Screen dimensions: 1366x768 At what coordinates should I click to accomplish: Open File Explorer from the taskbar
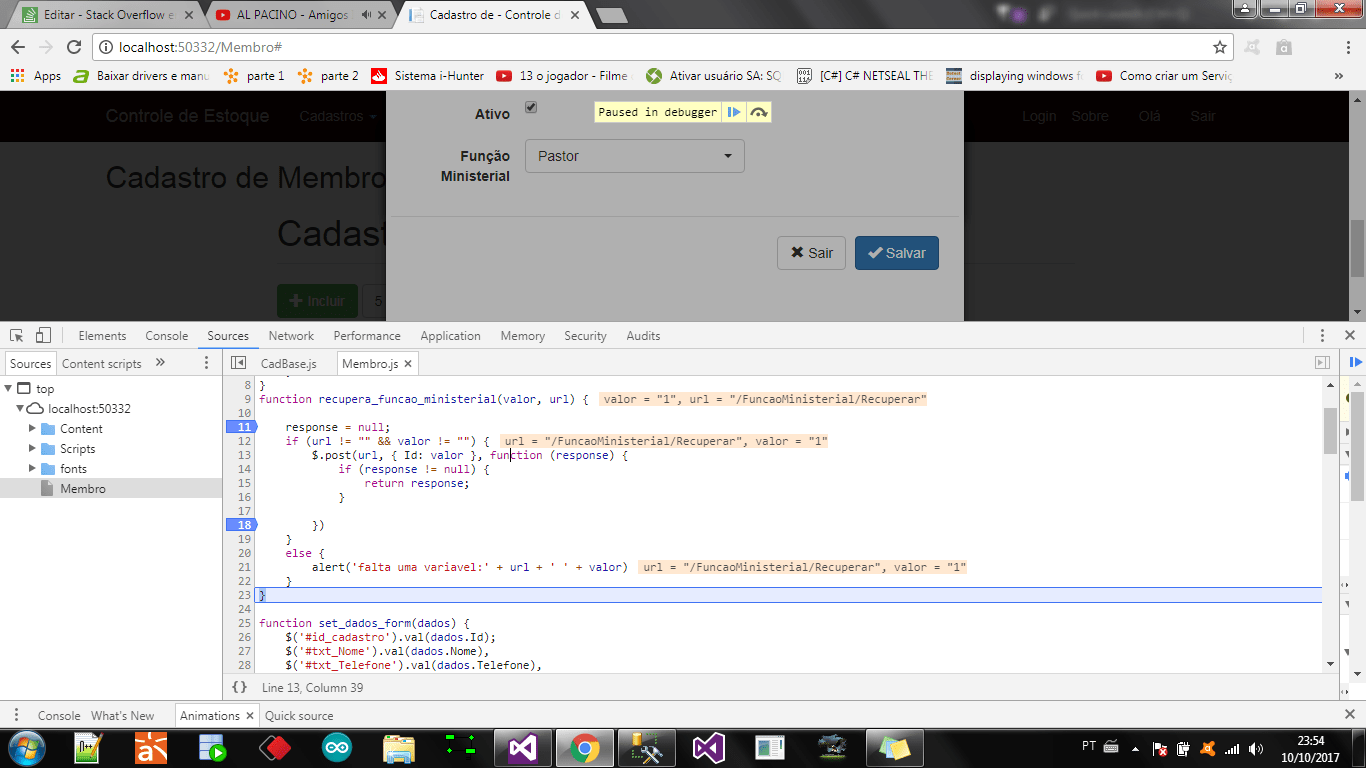point(399,747)
